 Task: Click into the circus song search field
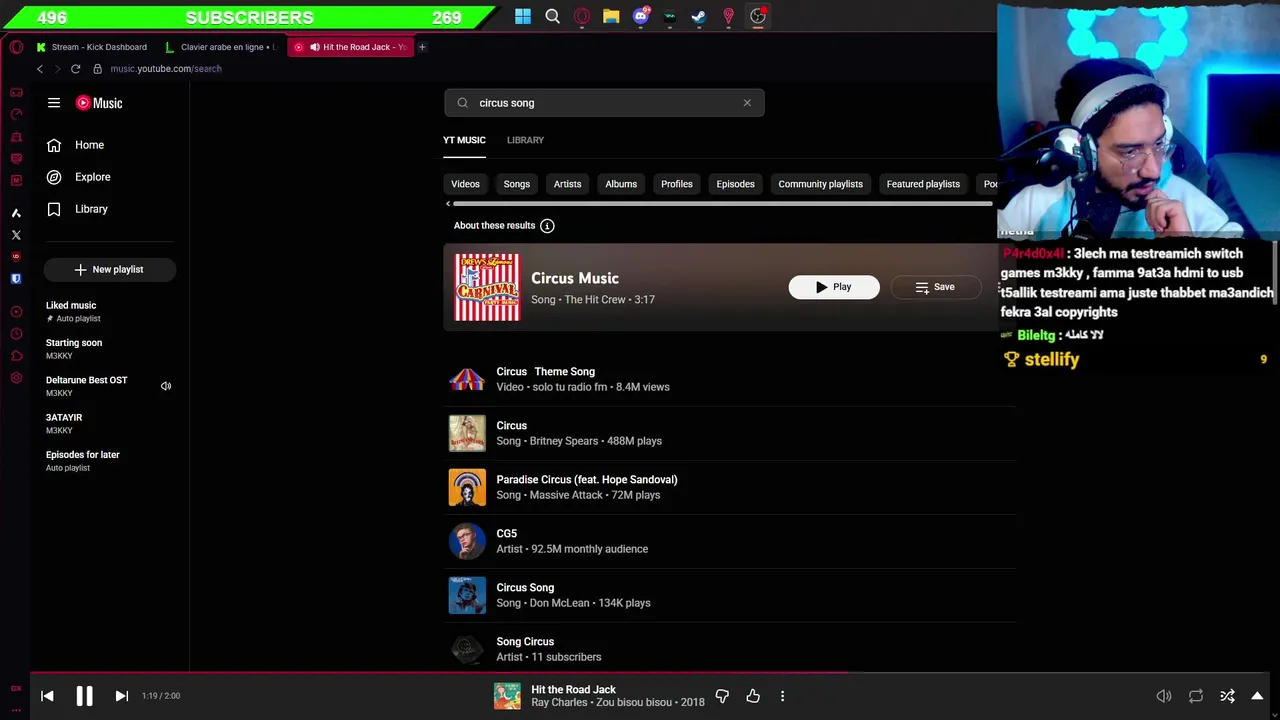point(605,103)
